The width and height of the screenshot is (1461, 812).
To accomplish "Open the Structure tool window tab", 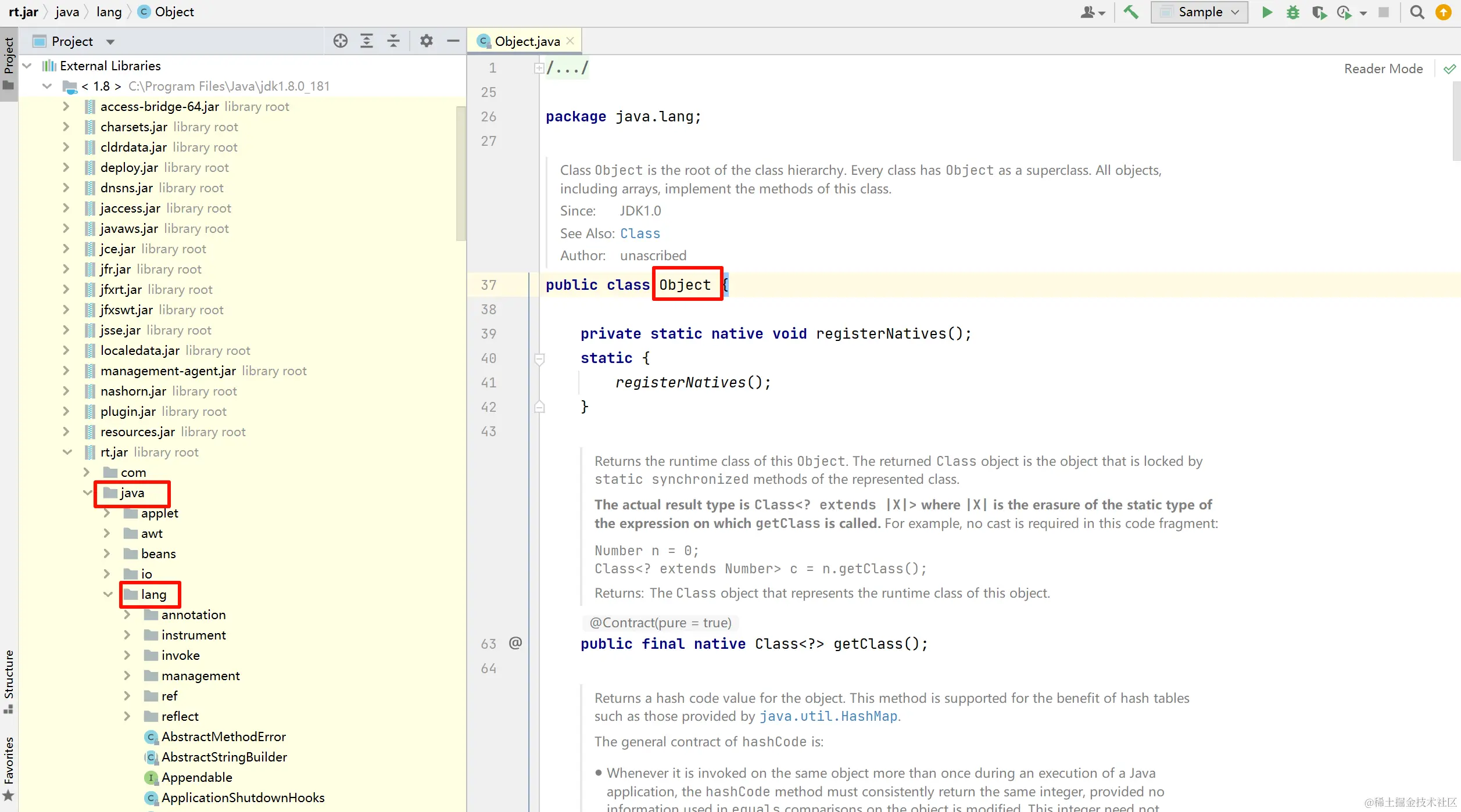I will point(9,680).
